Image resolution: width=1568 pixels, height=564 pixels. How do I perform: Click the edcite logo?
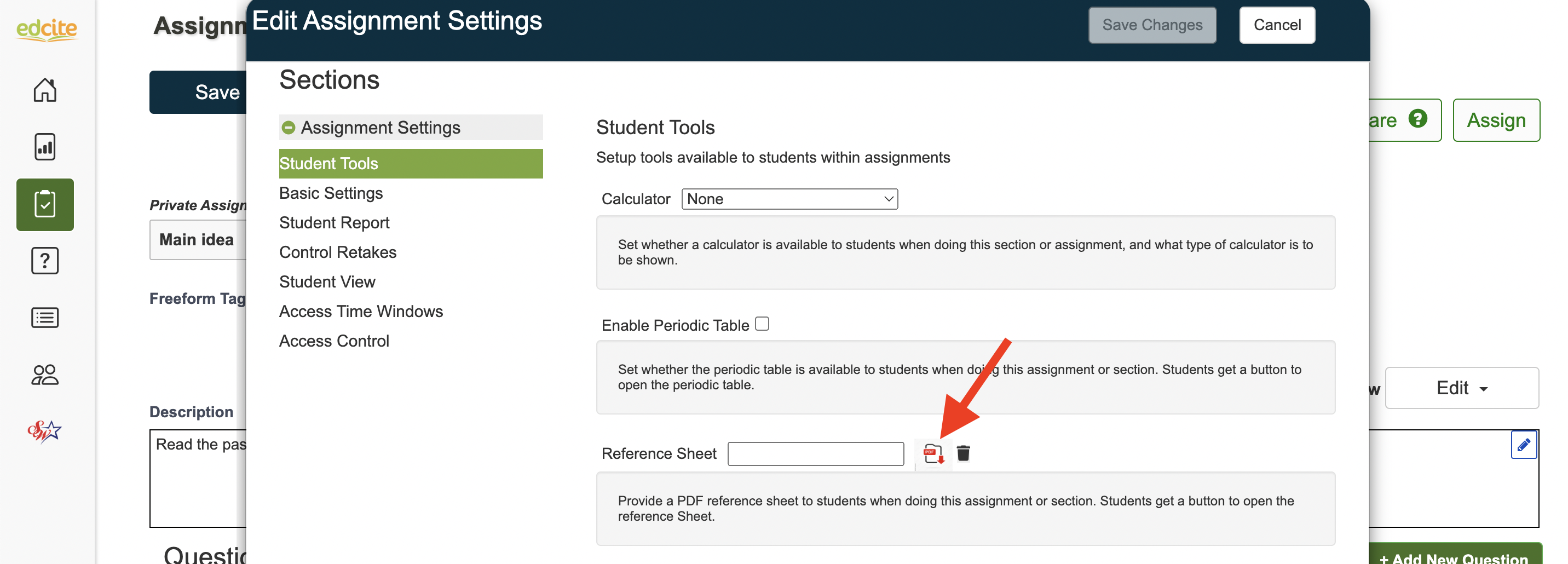[47, 28]
